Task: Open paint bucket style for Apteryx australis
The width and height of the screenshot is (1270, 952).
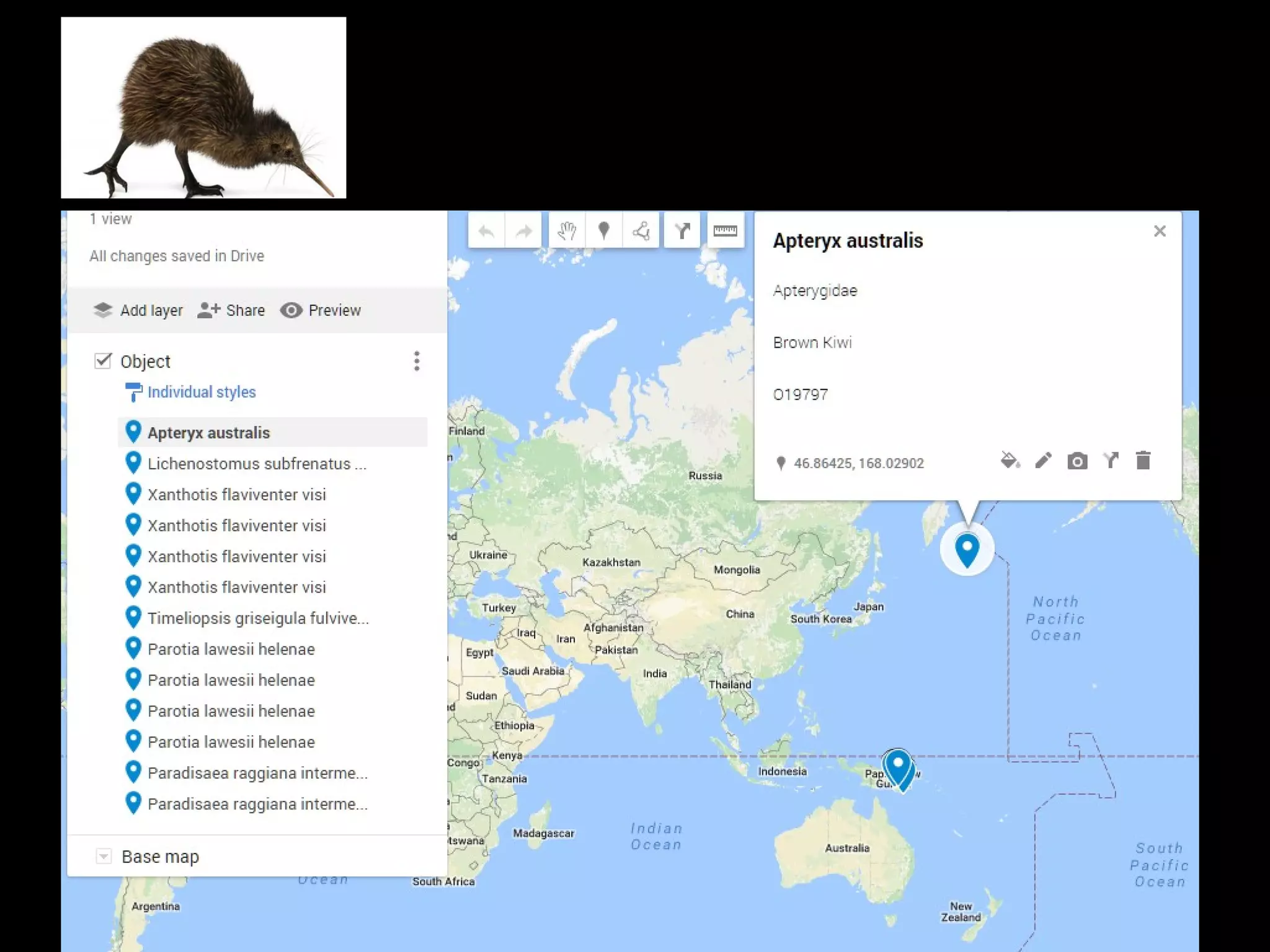Action: [x=1010, y=461]
